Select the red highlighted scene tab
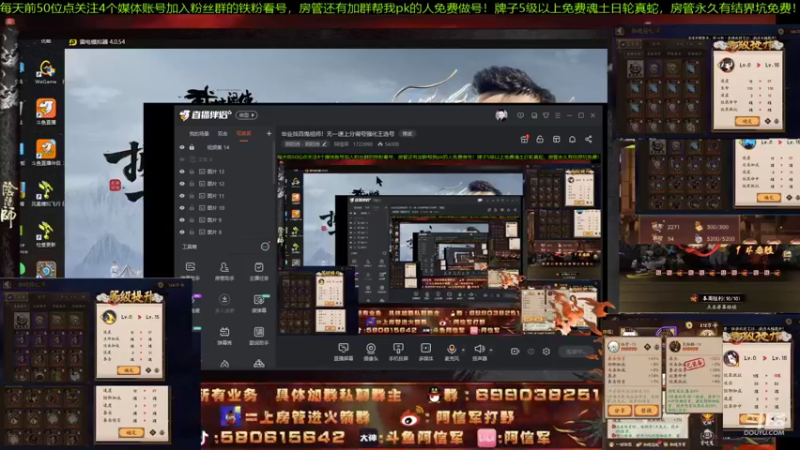The width and height of the screenshot is (800, 450). click(244, 134)
